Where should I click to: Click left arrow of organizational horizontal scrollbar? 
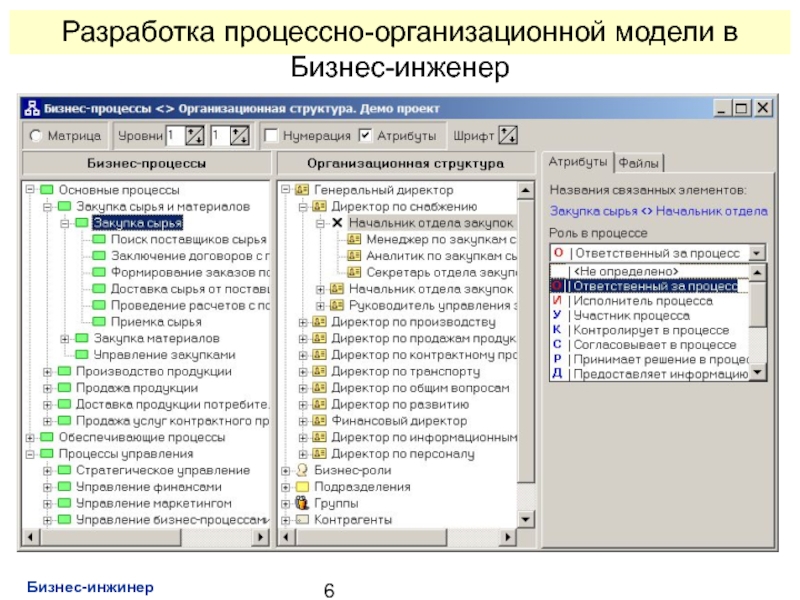pos(286,537)
